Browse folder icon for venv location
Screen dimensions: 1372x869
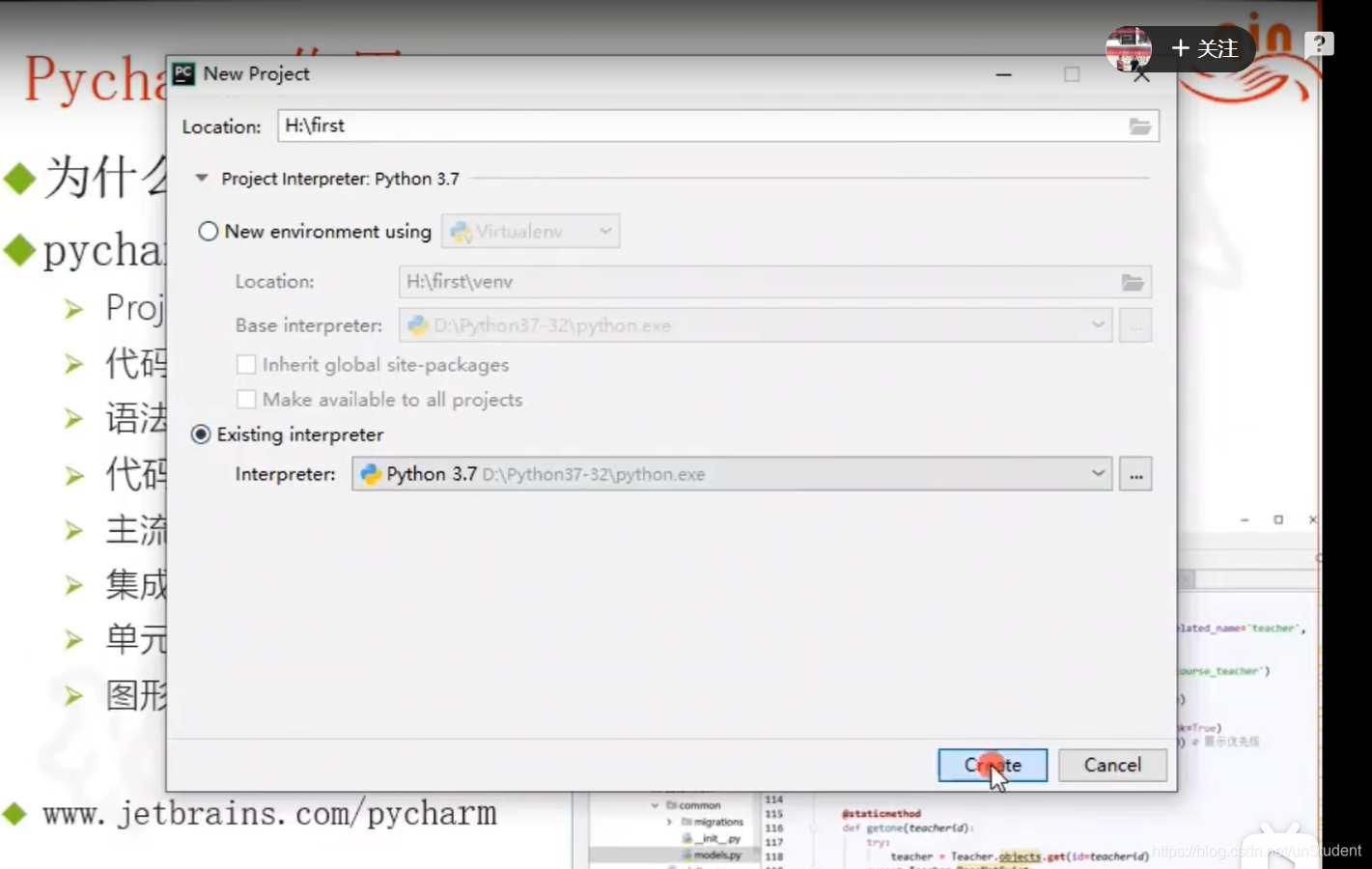[1133, 282]
